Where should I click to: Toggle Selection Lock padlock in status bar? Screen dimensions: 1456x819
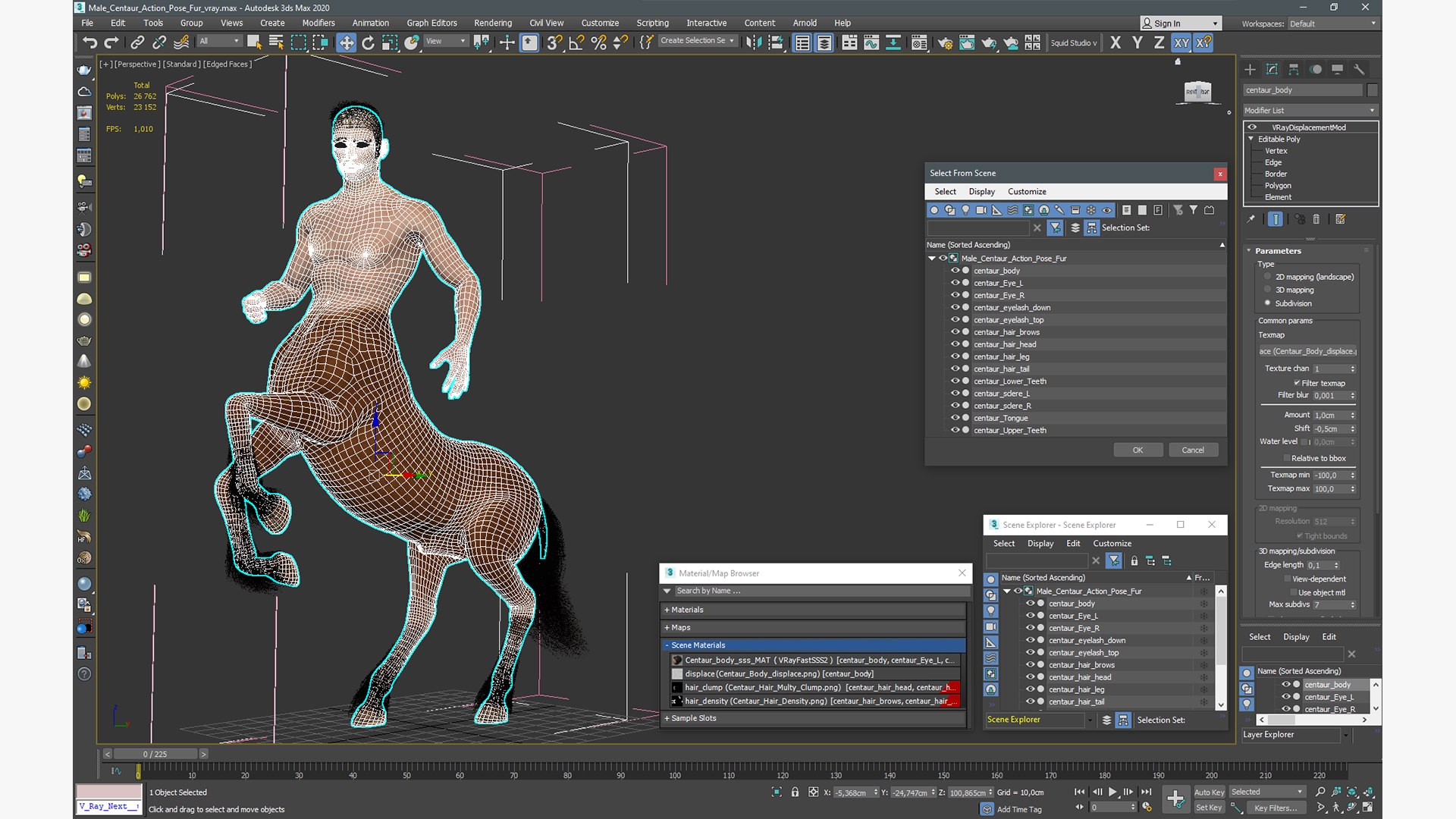pos(795,792)
